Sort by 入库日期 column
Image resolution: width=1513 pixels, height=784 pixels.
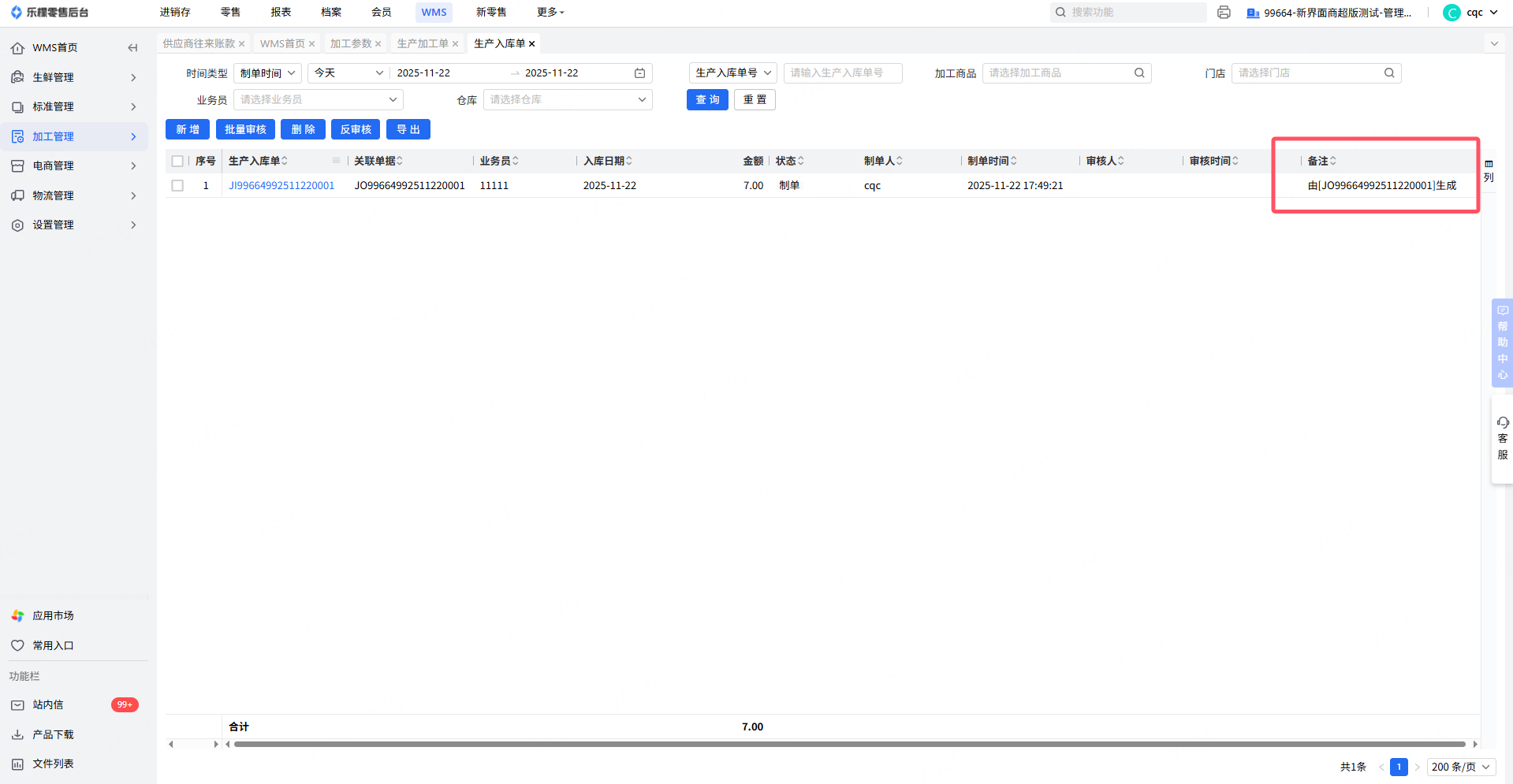click(x=629, y=162)
